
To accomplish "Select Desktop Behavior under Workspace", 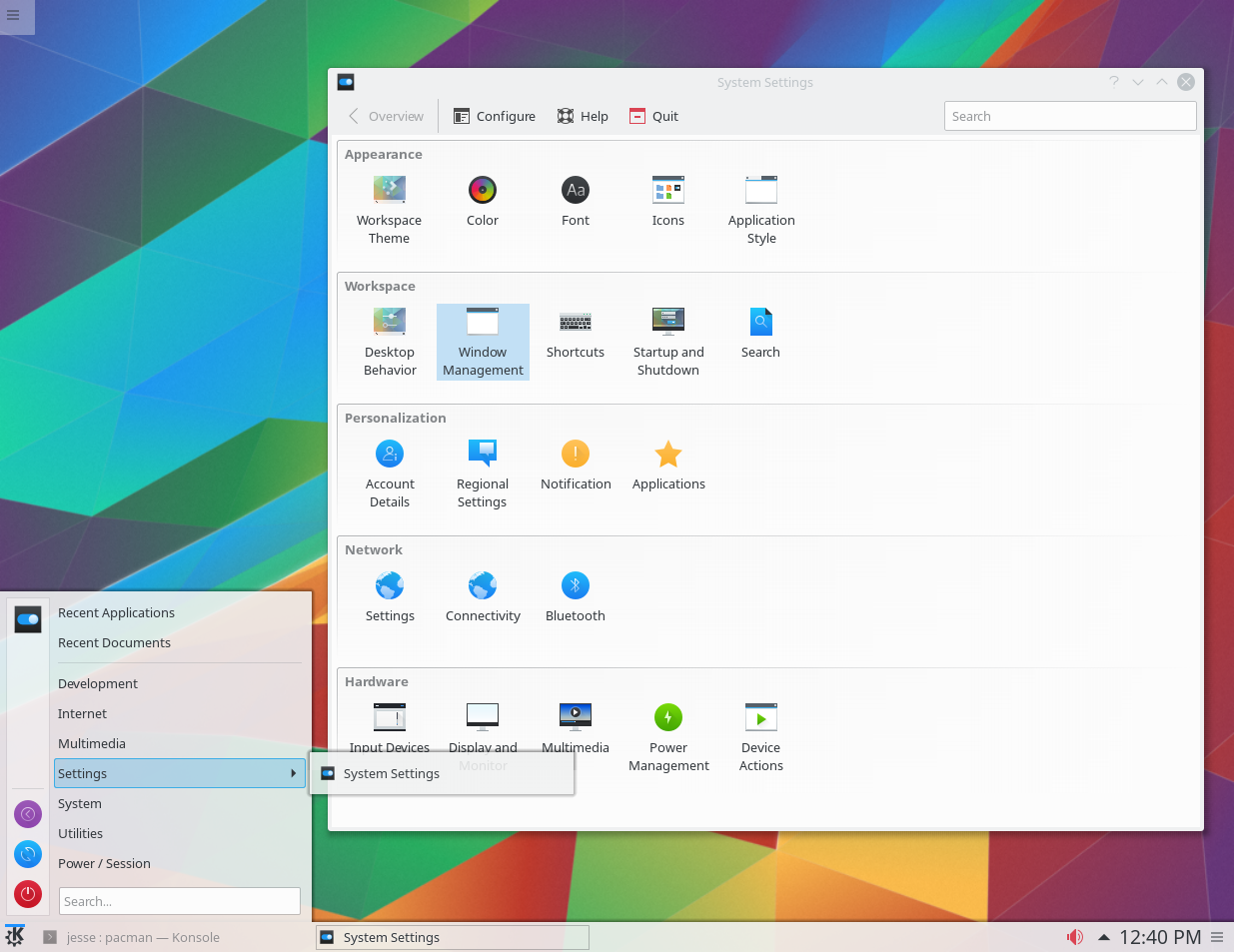I will click(x=389, y=331).
